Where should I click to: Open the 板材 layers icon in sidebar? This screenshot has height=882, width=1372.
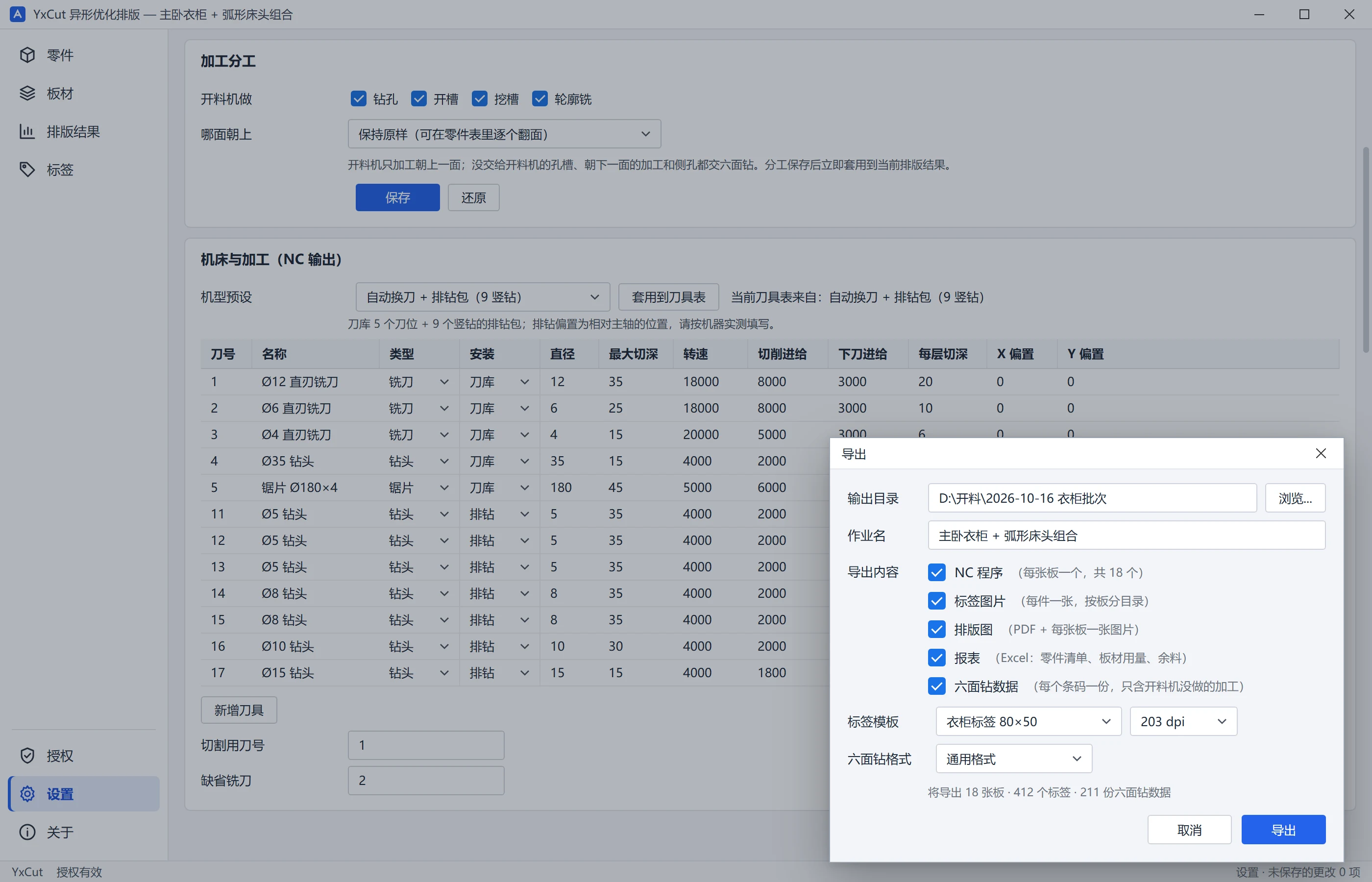[x=27, y=94]
